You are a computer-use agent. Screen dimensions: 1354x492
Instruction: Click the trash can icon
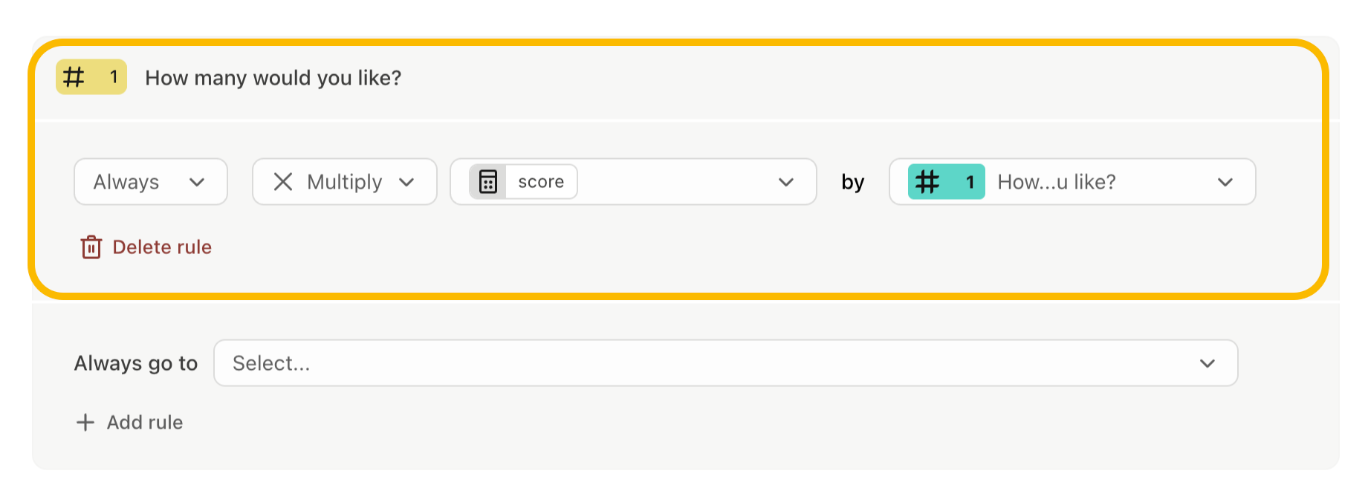91,247
